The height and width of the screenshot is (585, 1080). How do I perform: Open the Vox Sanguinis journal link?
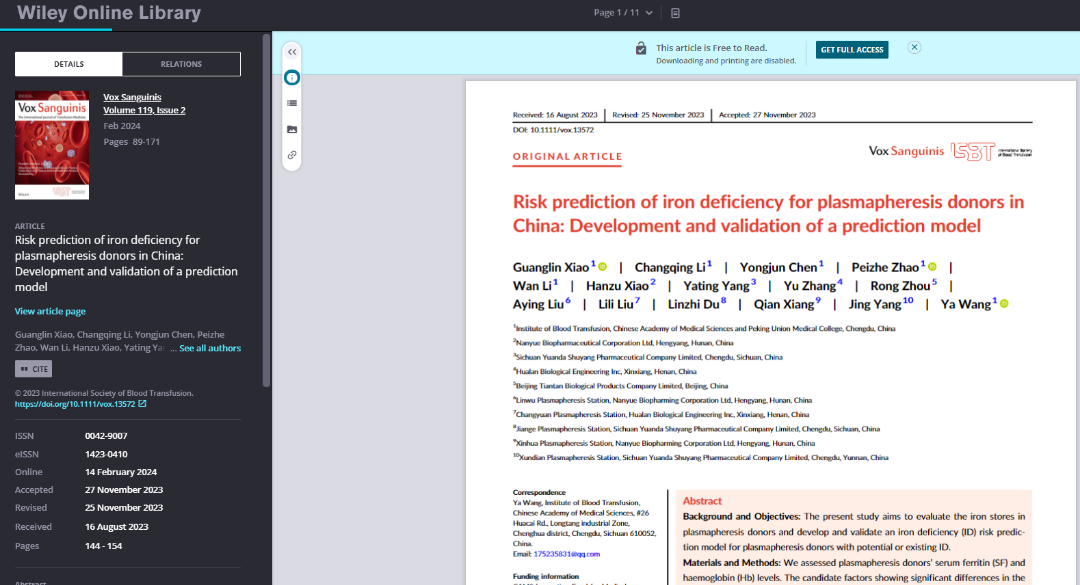[x=132, y=97]
